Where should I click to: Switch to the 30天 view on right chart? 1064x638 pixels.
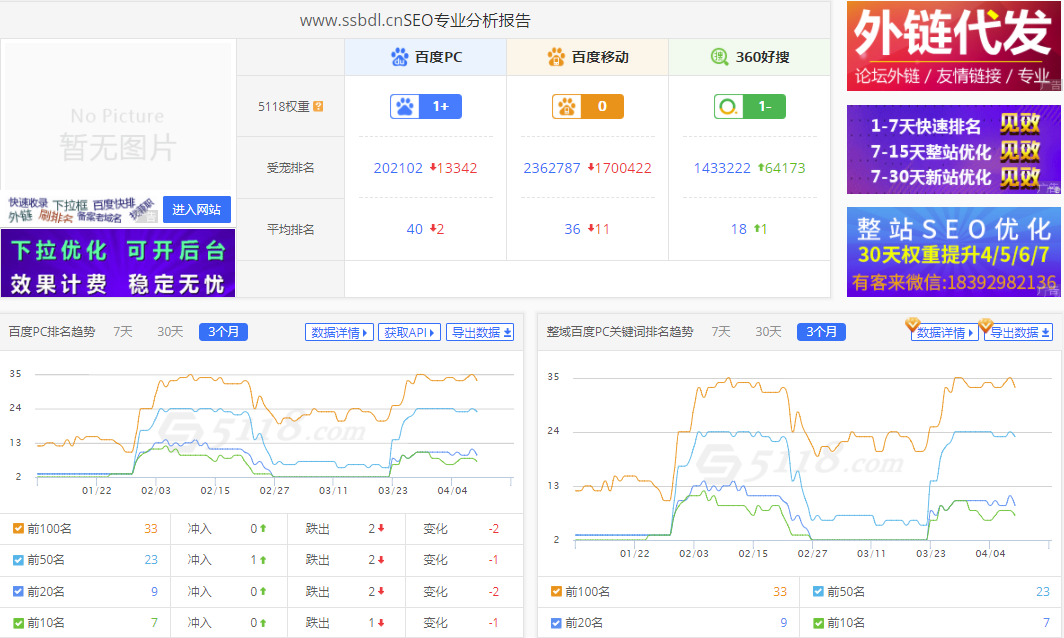[x=768, y=331]
